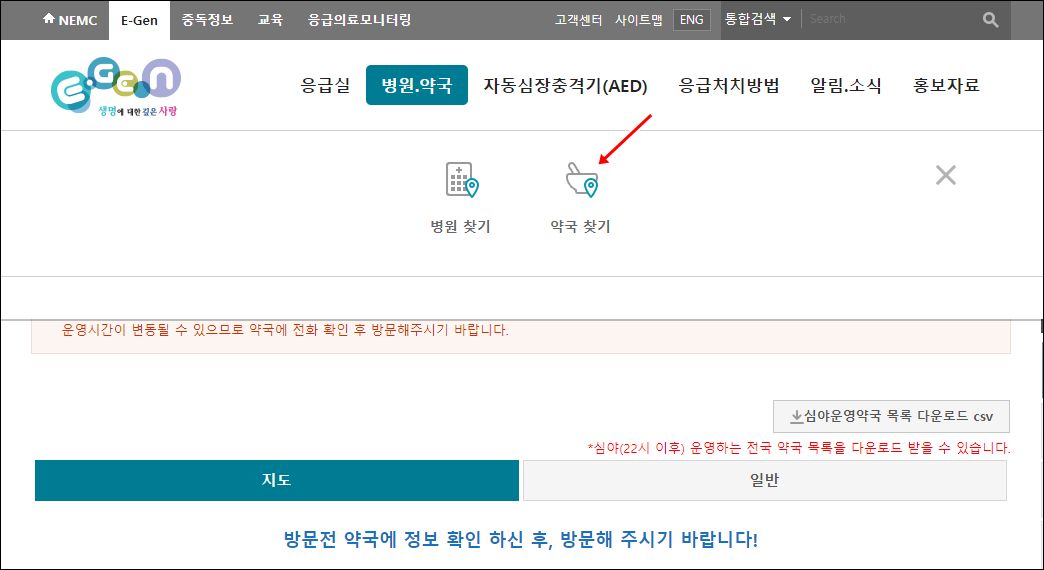Screen dimensions: 1044x570
Task: Switch to the 일반 view tab
Action: pos(764,480)
